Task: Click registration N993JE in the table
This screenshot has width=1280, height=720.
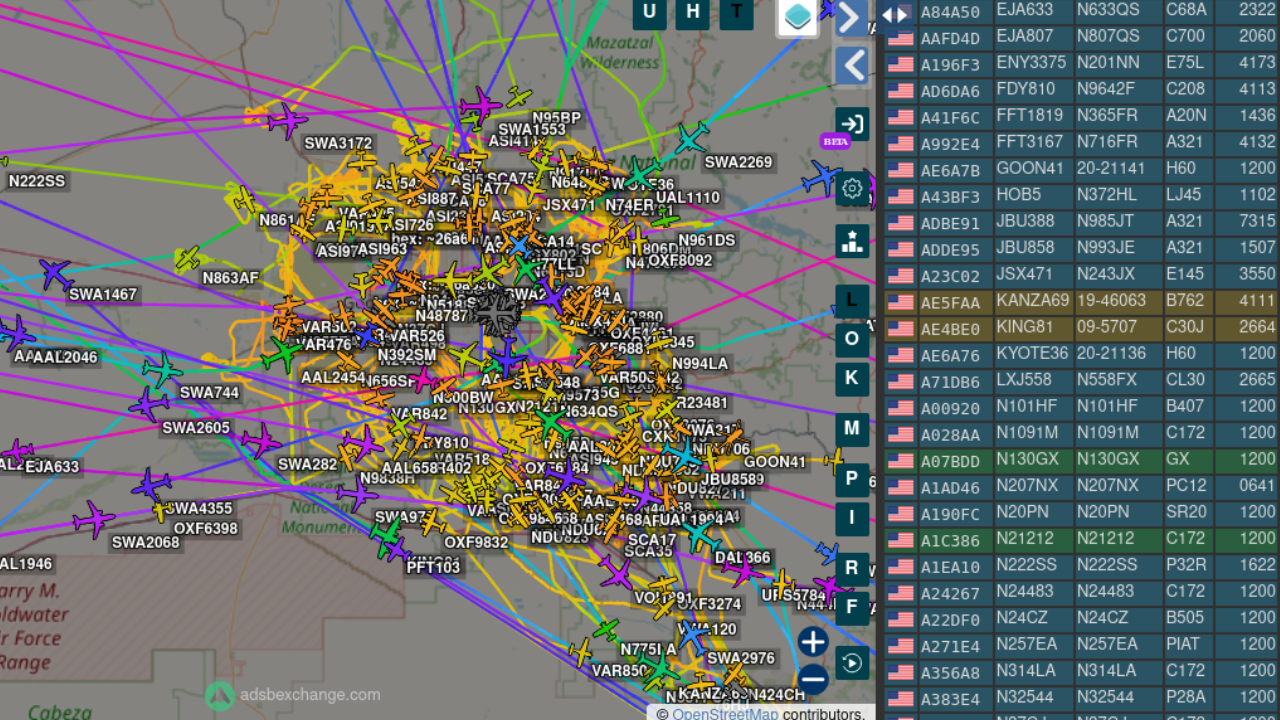Action: 1106,248
